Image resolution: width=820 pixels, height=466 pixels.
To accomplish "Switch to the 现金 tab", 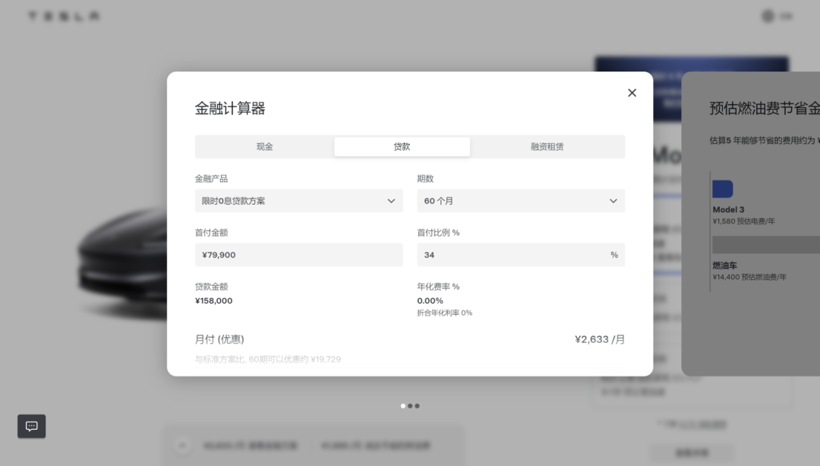I will [264, 147].
